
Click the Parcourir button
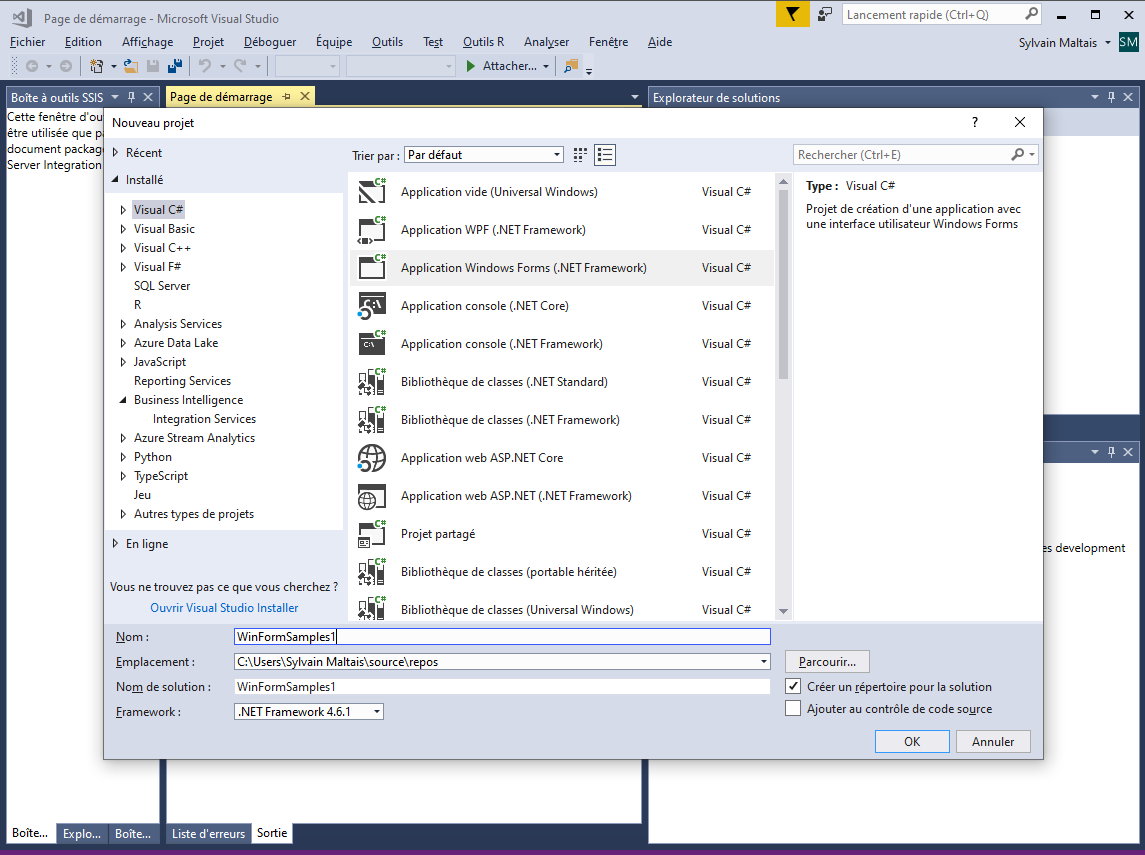(827, 662)
